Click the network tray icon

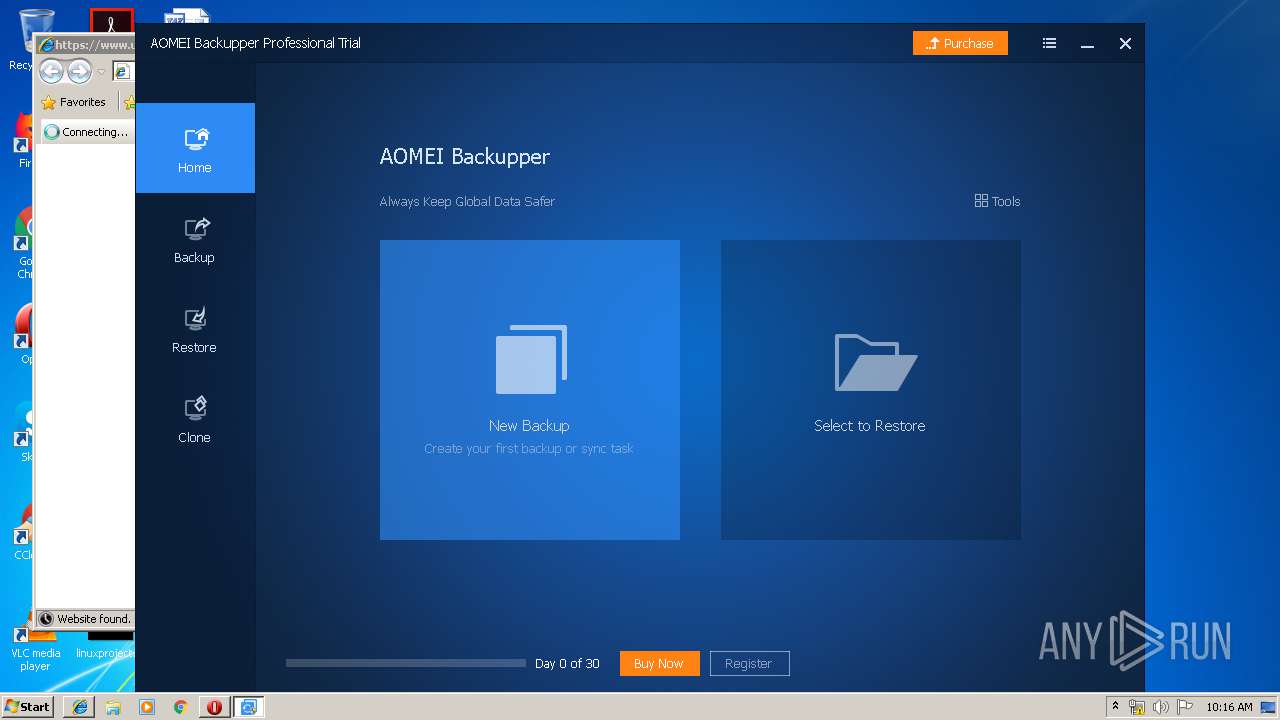click(1137, 707)
